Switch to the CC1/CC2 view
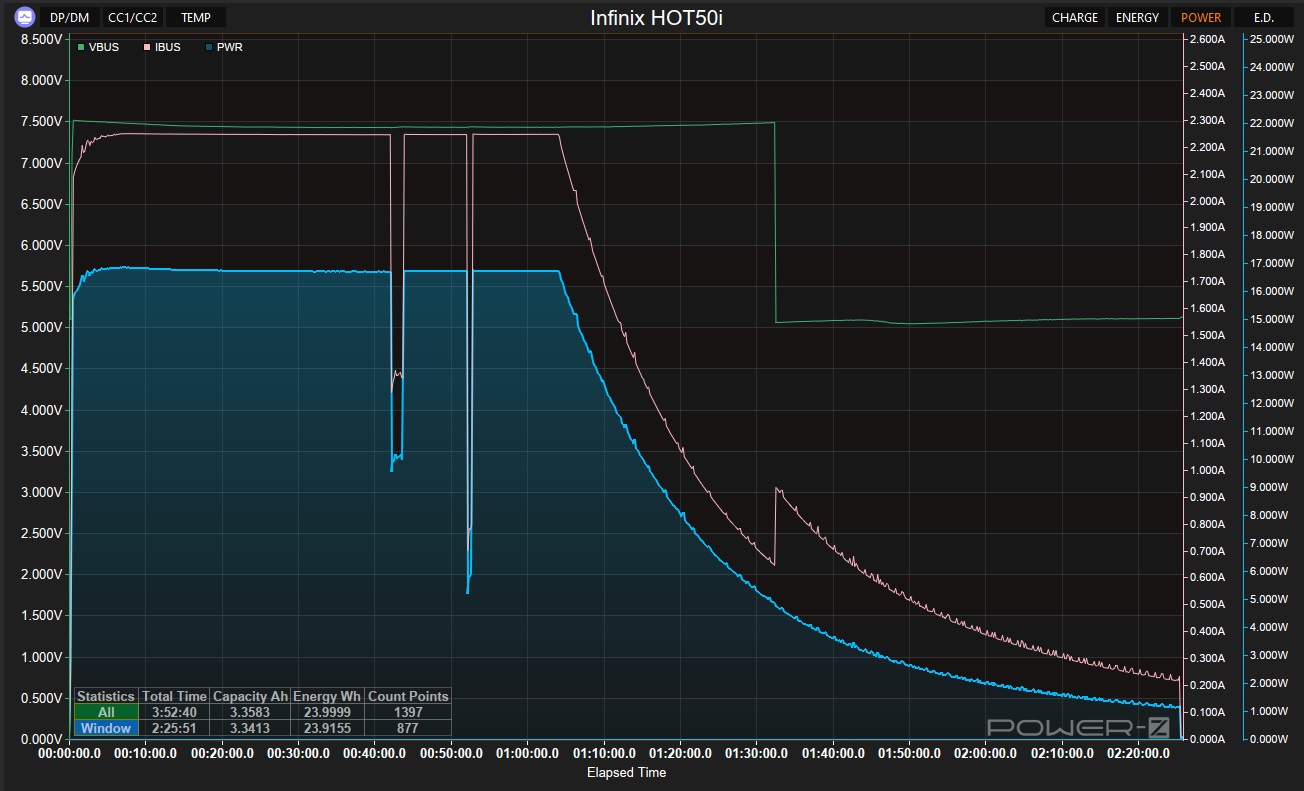Screen dimensions: 1304x791 click(x=132, y=17)
